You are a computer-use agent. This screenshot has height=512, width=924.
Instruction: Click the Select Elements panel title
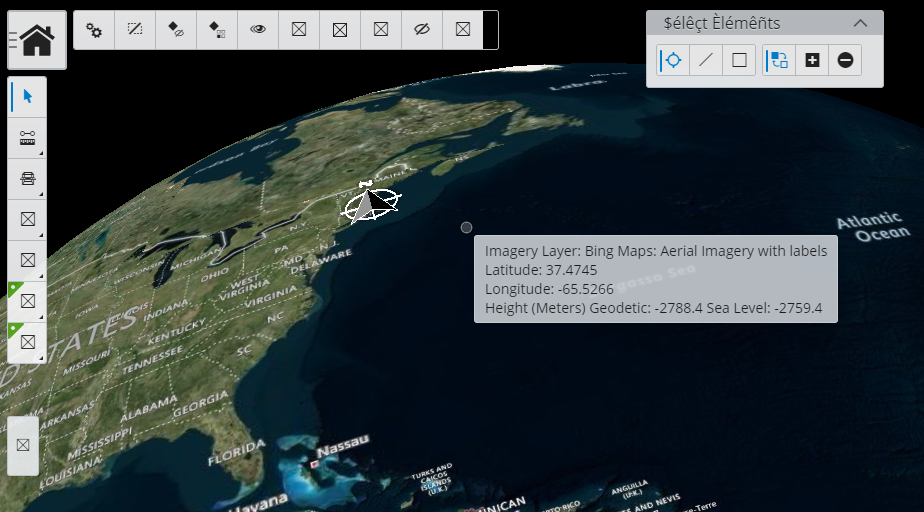(x=722, y=23)
